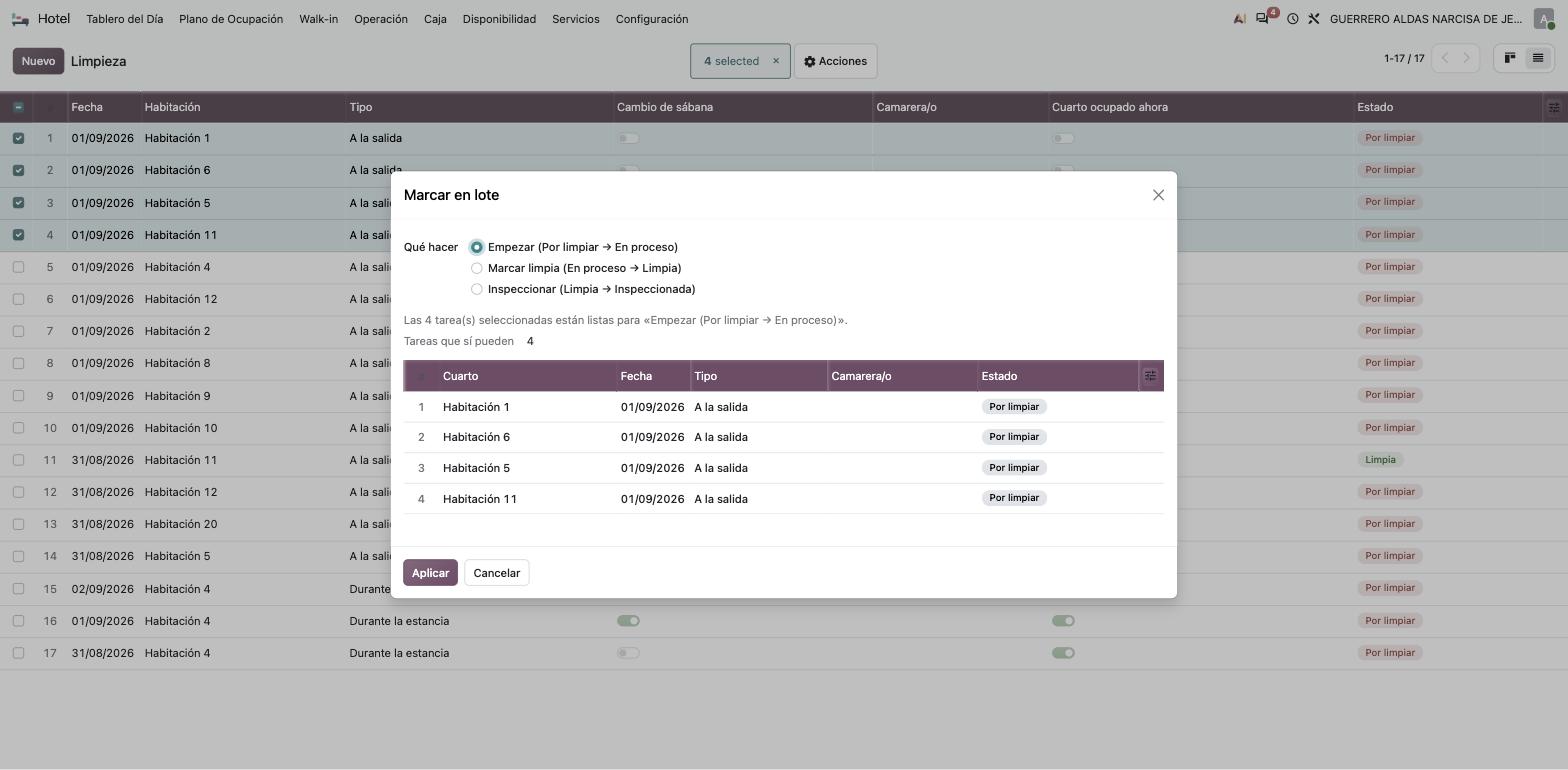The image size is (1568, 770).
Task: Open the user avatar menu
Action: coord(1544,19)
